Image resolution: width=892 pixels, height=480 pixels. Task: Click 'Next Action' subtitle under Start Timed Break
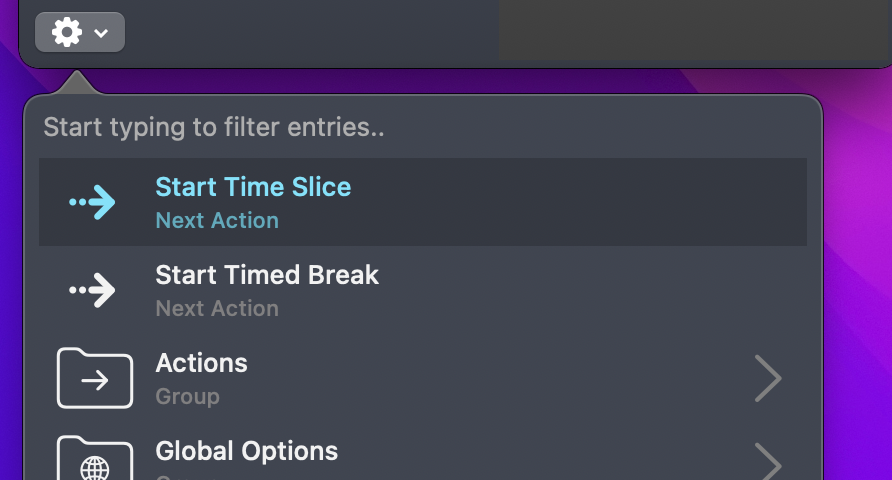pos(217,309)
